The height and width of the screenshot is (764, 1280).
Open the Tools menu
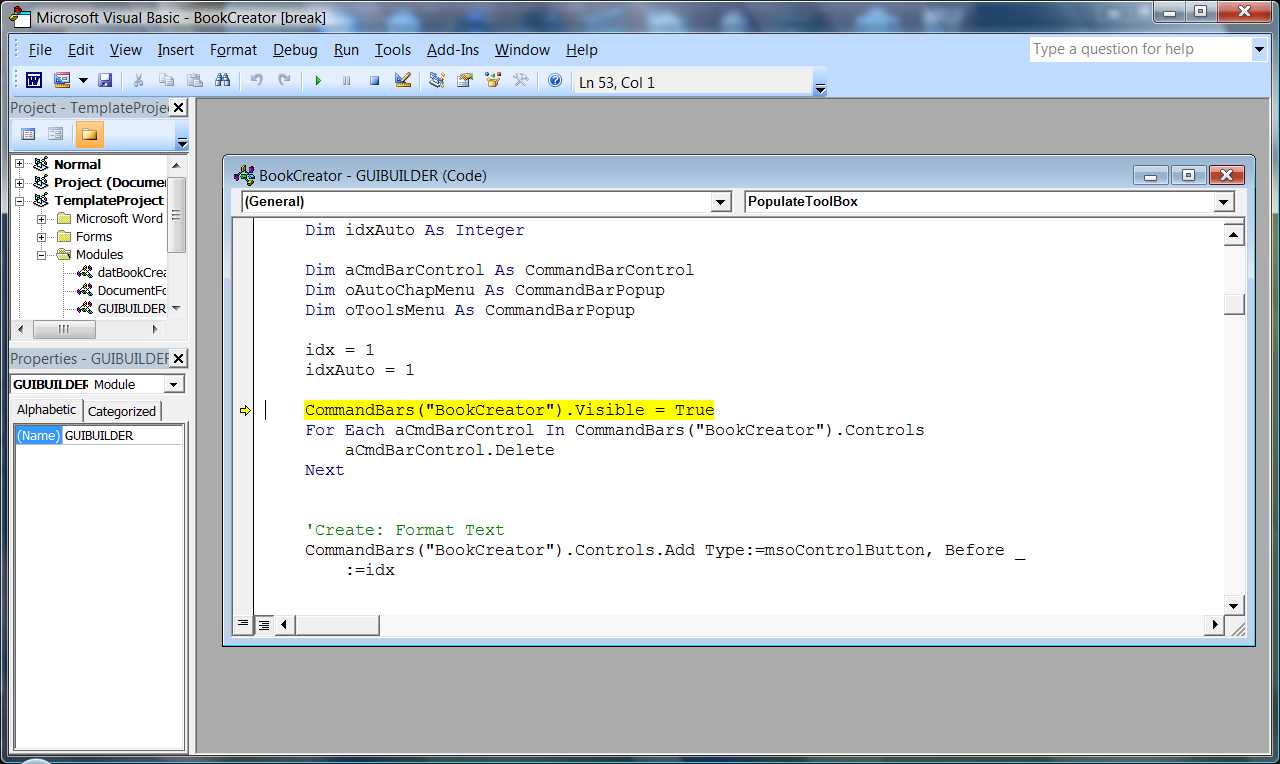393,49
